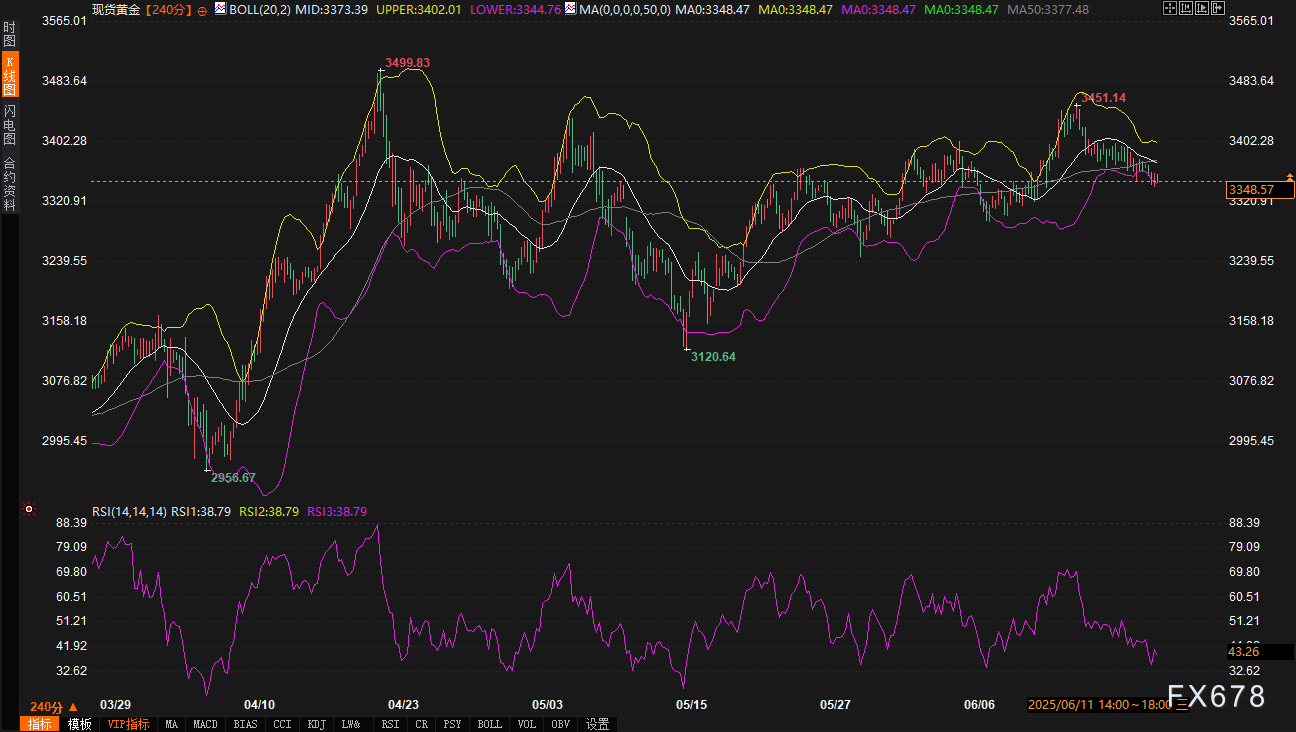Screen dimensions: 1296x732
Task: Click the 设置 settings button
Action: coord(598,724)
